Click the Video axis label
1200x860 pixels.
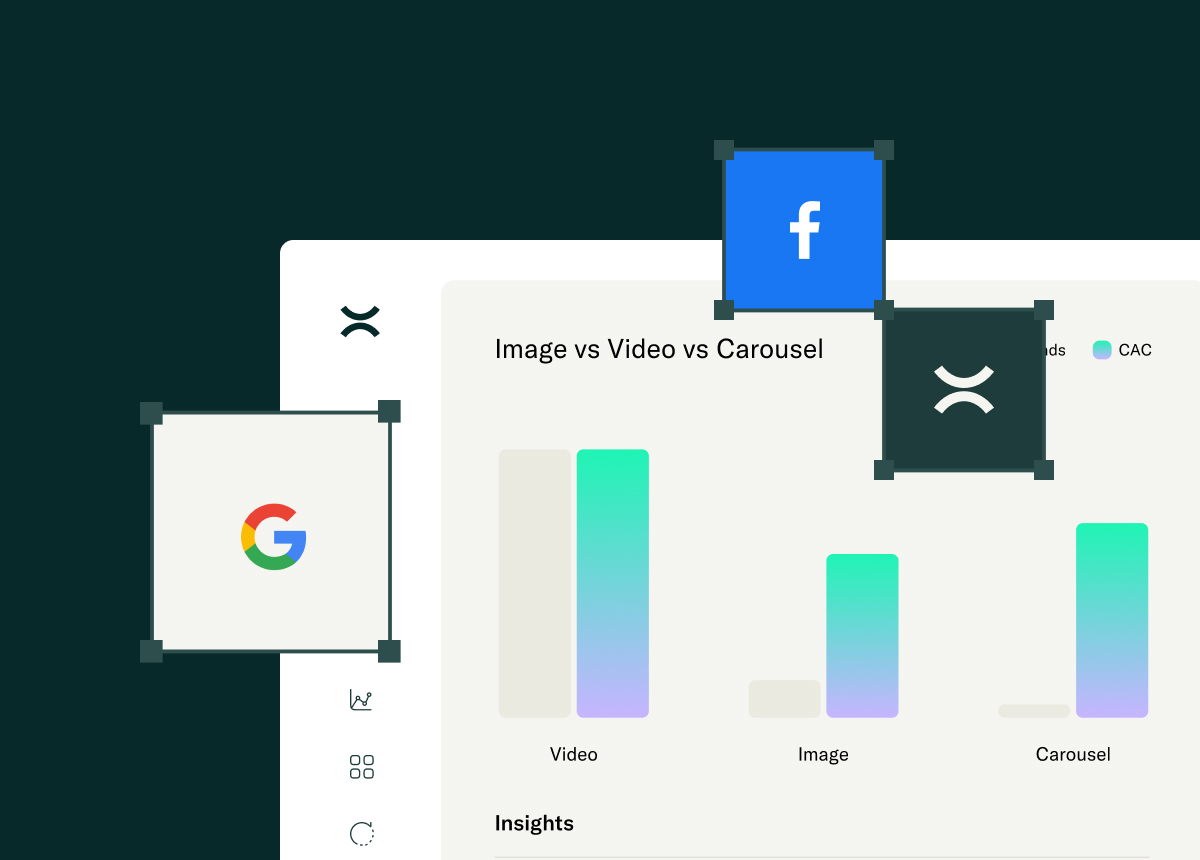point(574,754)
